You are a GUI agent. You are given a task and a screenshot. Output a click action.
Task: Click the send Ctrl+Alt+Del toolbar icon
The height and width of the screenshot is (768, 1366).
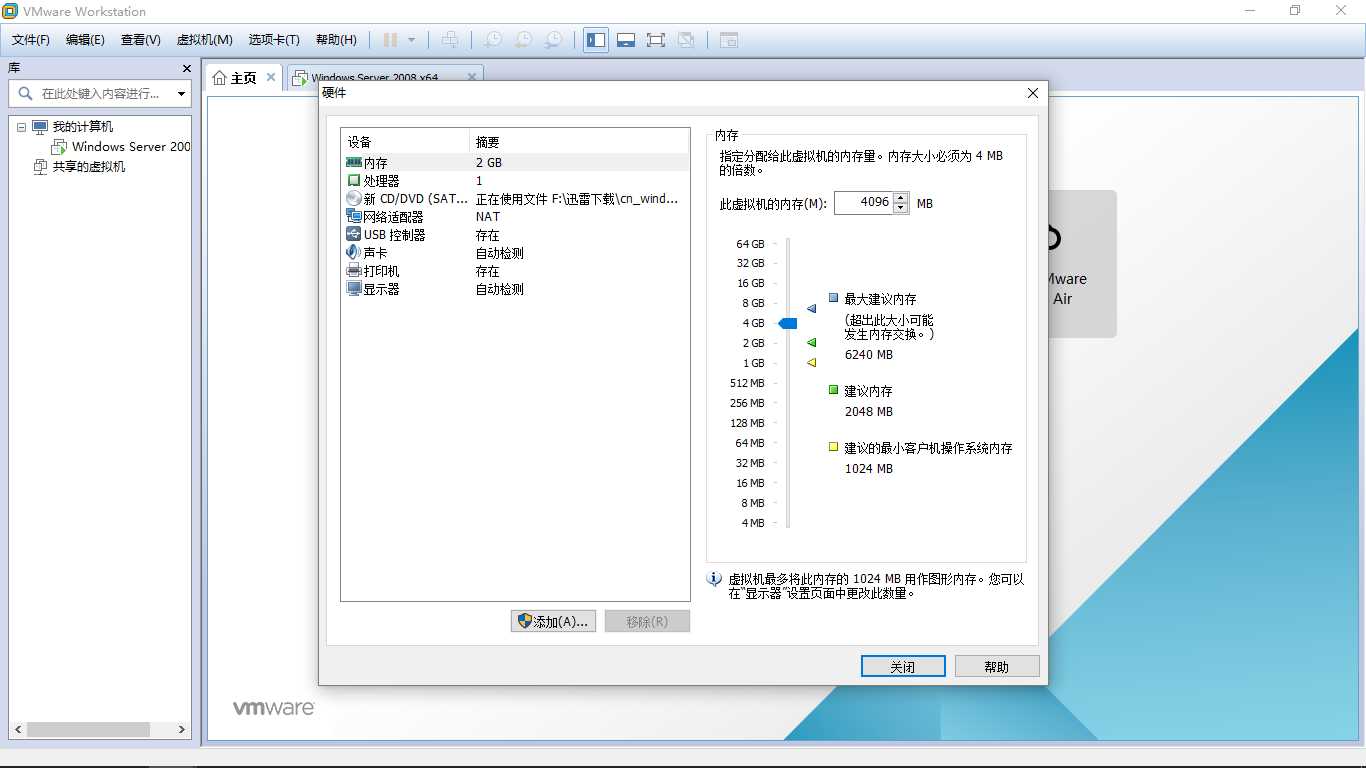point(450,40)
